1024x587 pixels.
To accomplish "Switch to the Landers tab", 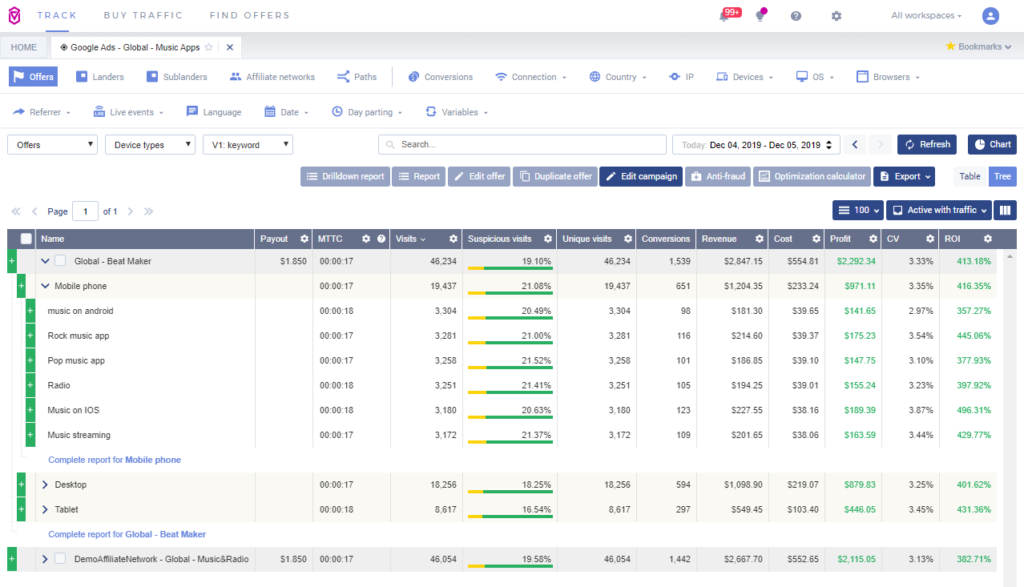I will (101, 77).
